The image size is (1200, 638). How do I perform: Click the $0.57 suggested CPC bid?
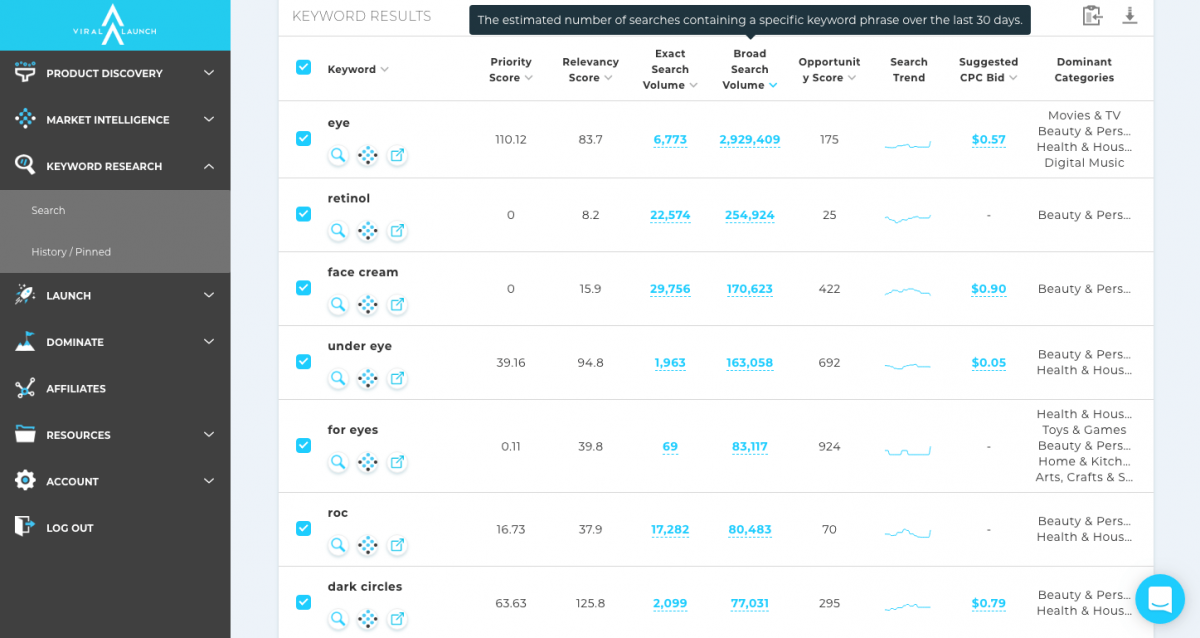point(988,140)
